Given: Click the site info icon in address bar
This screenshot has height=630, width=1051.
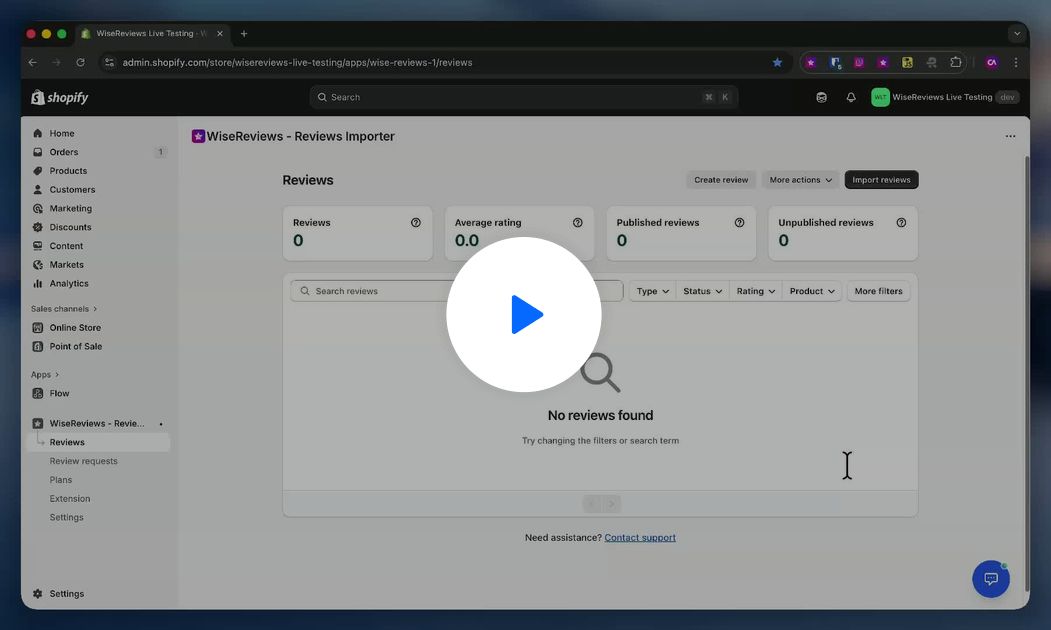Looking at the screenshot, I should point(109,62).
